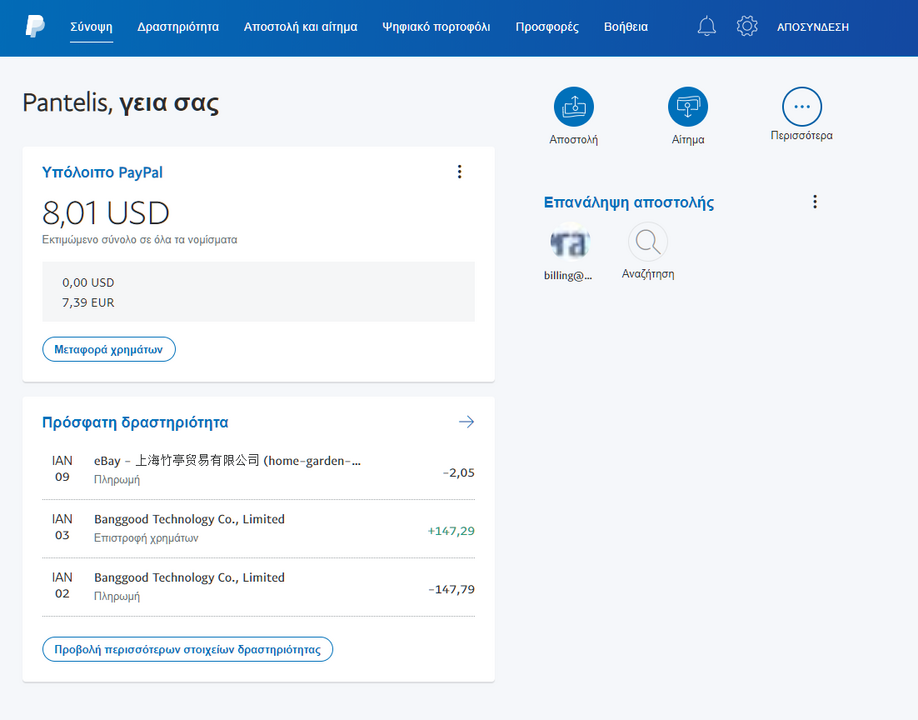Click the billing@... contact label
Screen dimensions: 918x720
coord(568,276)
